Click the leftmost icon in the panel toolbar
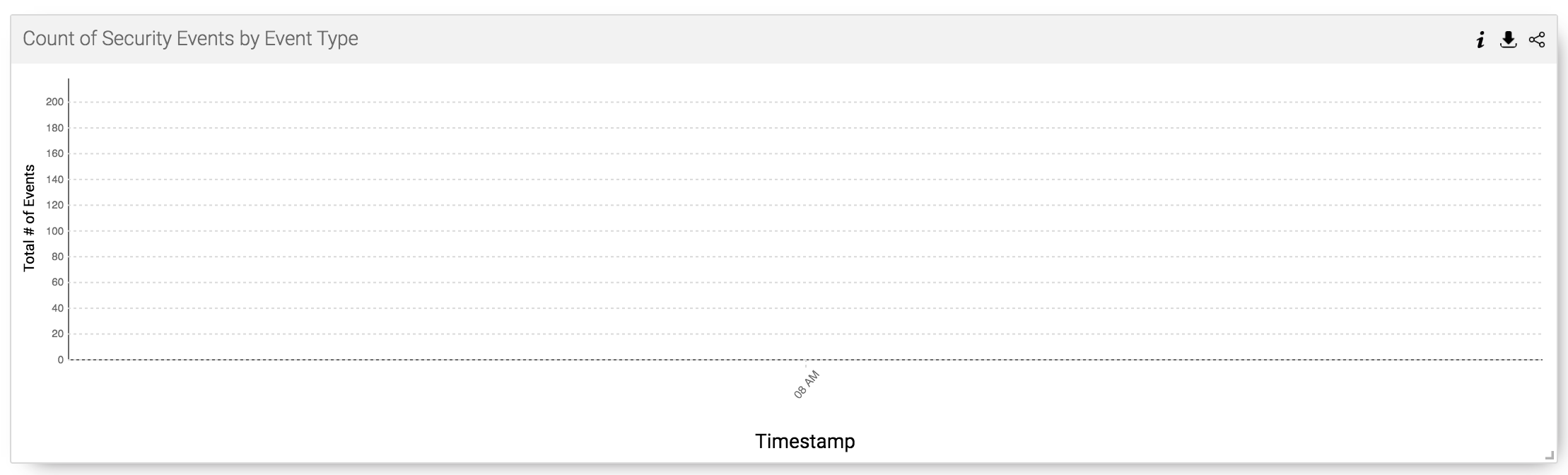This screenshot has height=475, width=1568. click(1480, 40)
